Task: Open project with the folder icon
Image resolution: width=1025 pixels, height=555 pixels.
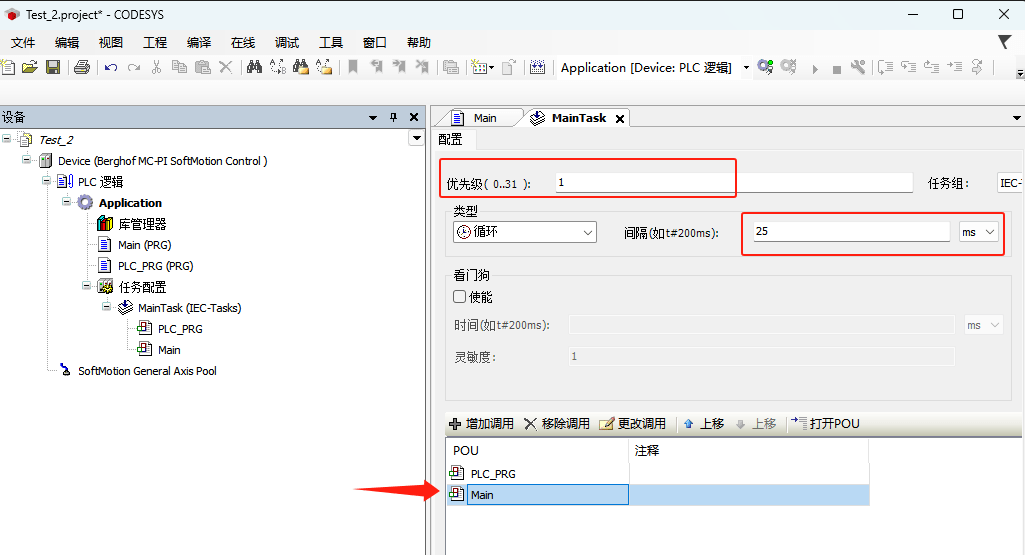Action: coord(30,67)
